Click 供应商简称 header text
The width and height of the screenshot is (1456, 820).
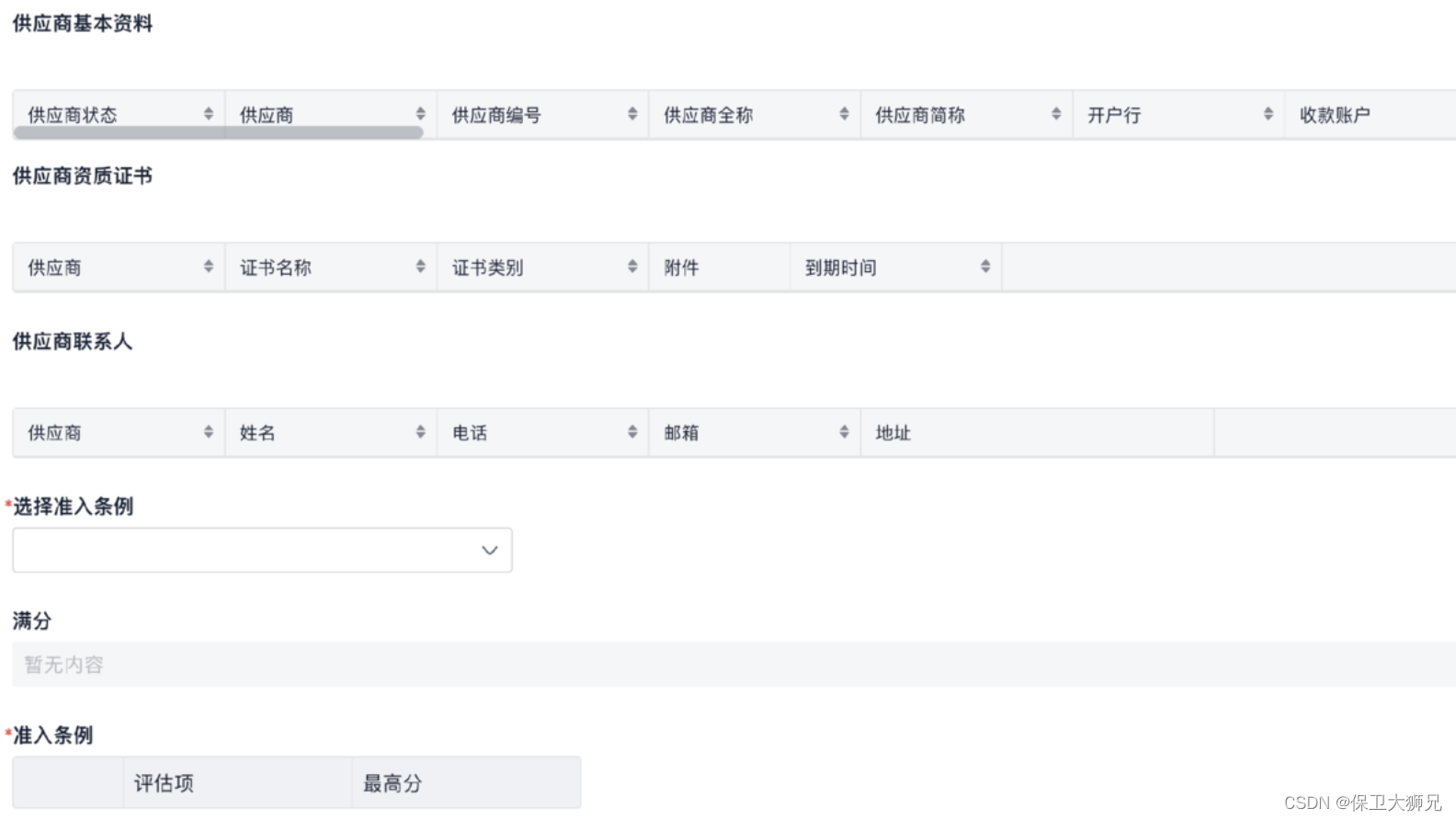coord(920,115)
